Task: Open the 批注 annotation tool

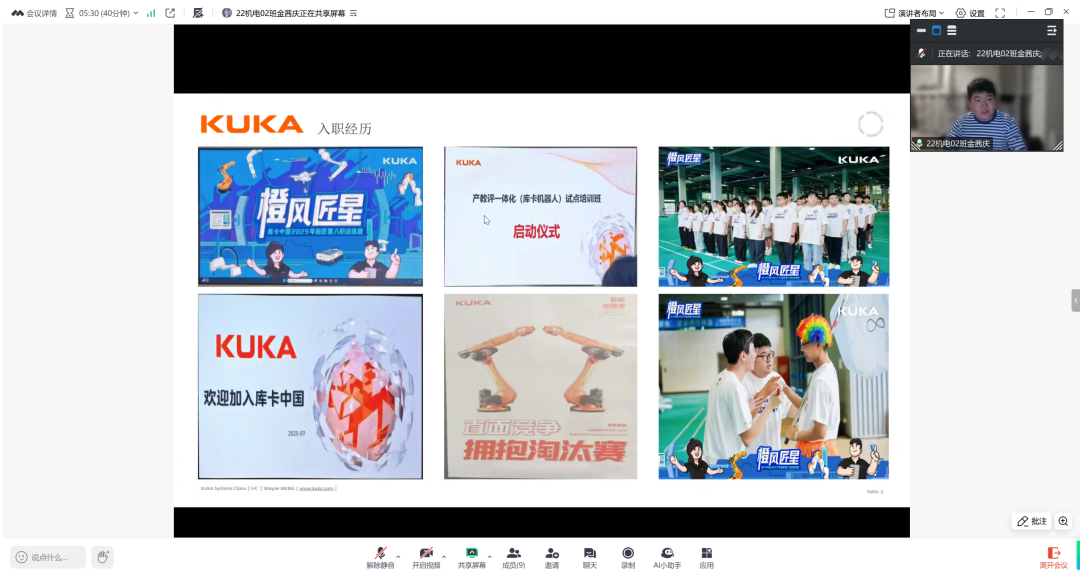Action: pyautogui.click(x=1032, y=521)
